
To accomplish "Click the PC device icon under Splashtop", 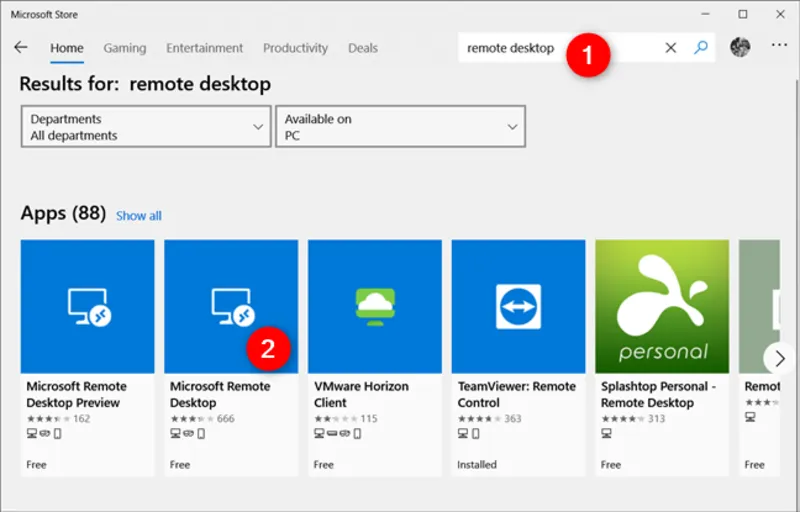I will [606, 433].
